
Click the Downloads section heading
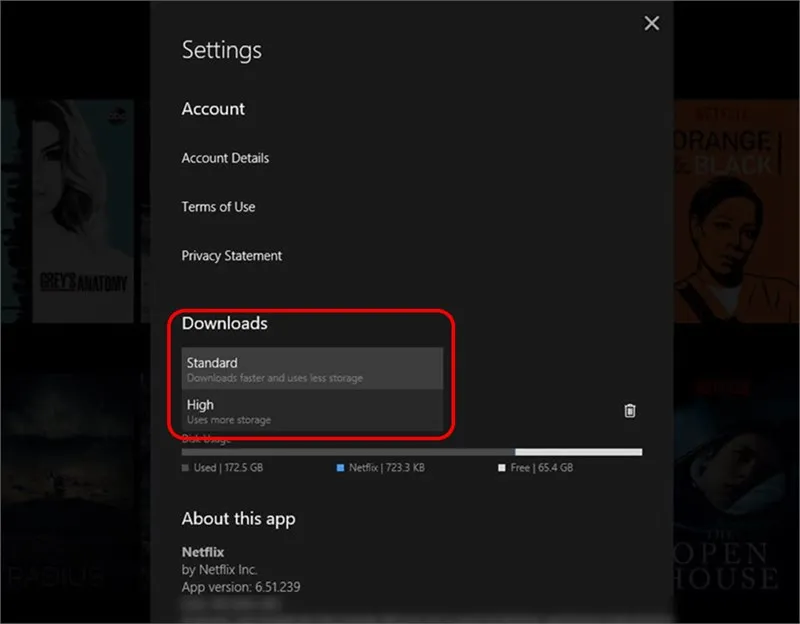(224, 323)
